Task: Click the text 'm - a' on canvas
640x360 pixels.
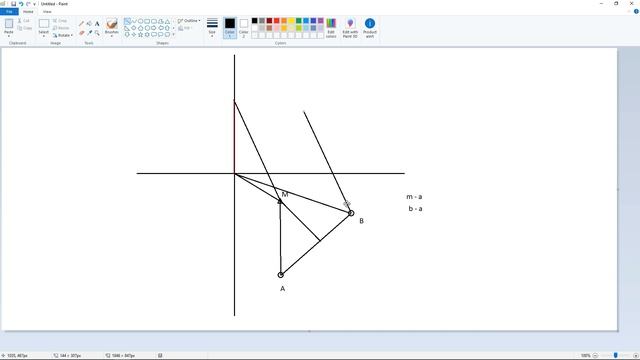Action: click(414, 197)
